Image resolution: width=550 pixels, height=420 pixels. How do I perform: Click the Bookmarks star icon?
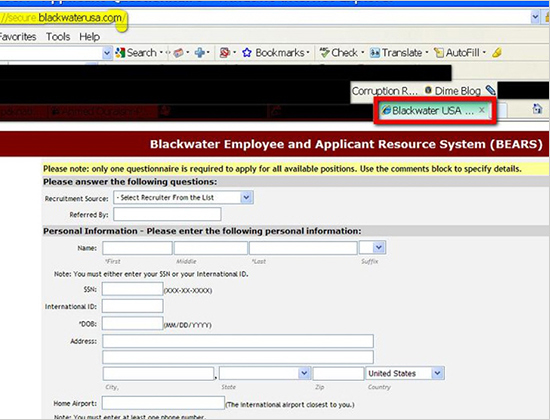[x=247, y=53]
